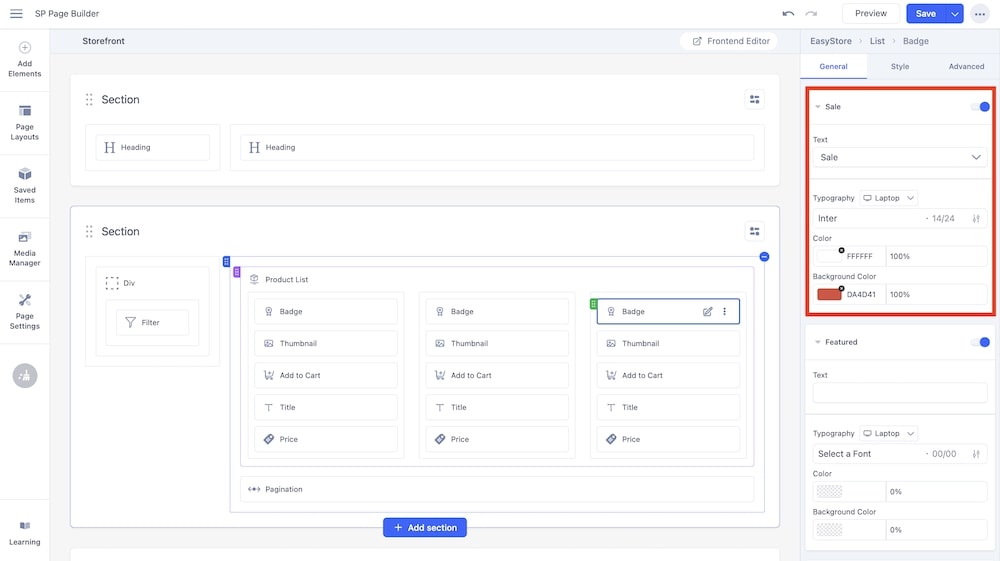This screenshot has width=1000, height=561.
Task: Open Page Settings from sidebar
Action: [25, 311]
